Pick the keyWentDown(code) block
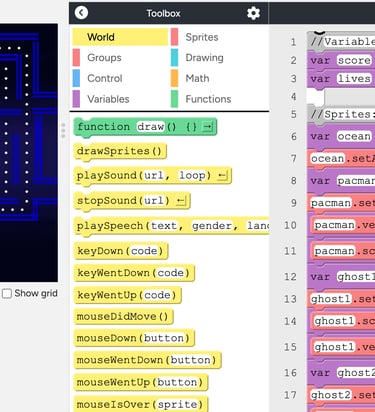This screenshot has height=412, width=375. [134, 273]
